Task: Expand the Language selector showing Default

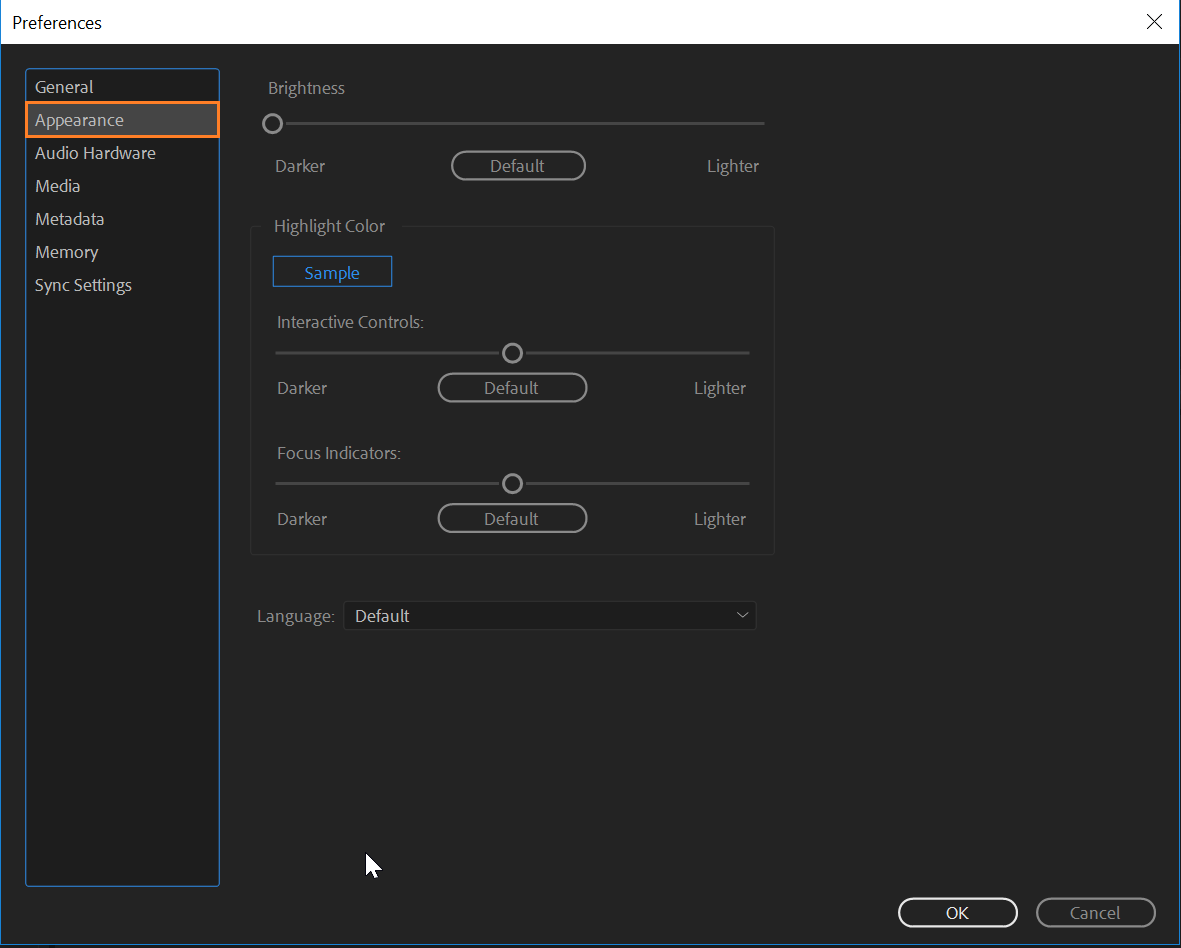Action: pyautogui.click(x=550, y=615)
